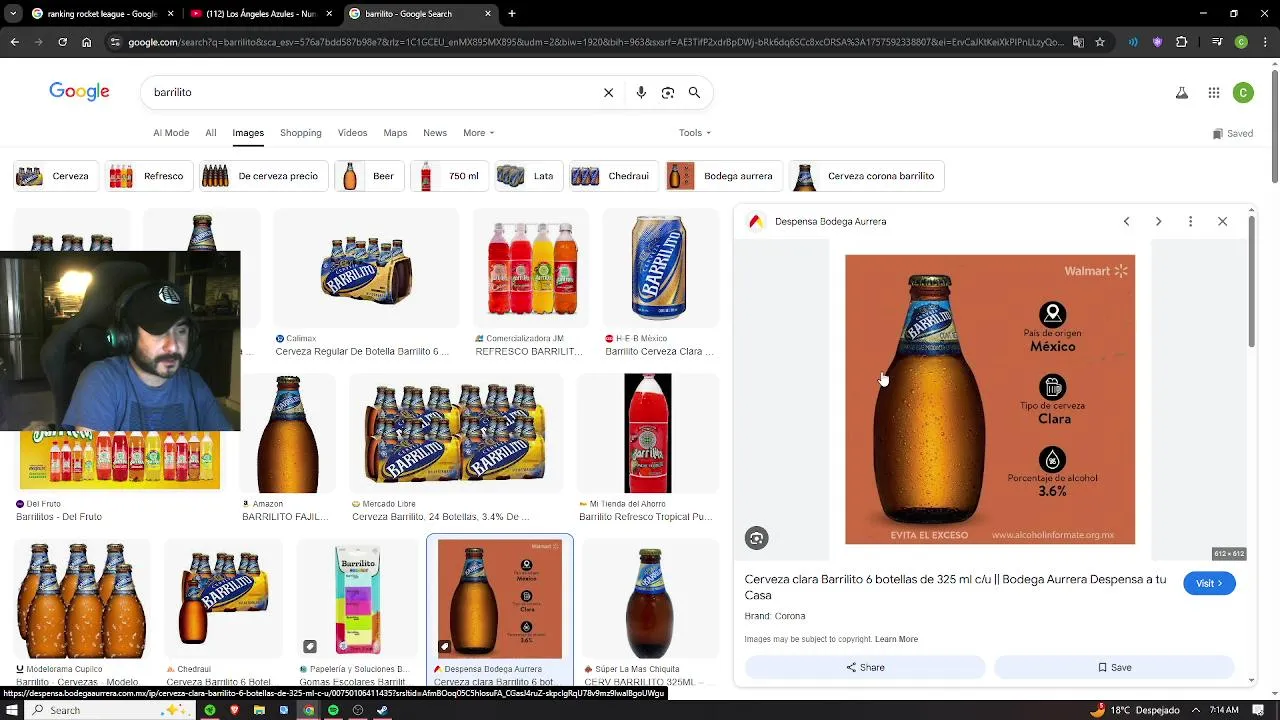Reload the page

point(62,42)
